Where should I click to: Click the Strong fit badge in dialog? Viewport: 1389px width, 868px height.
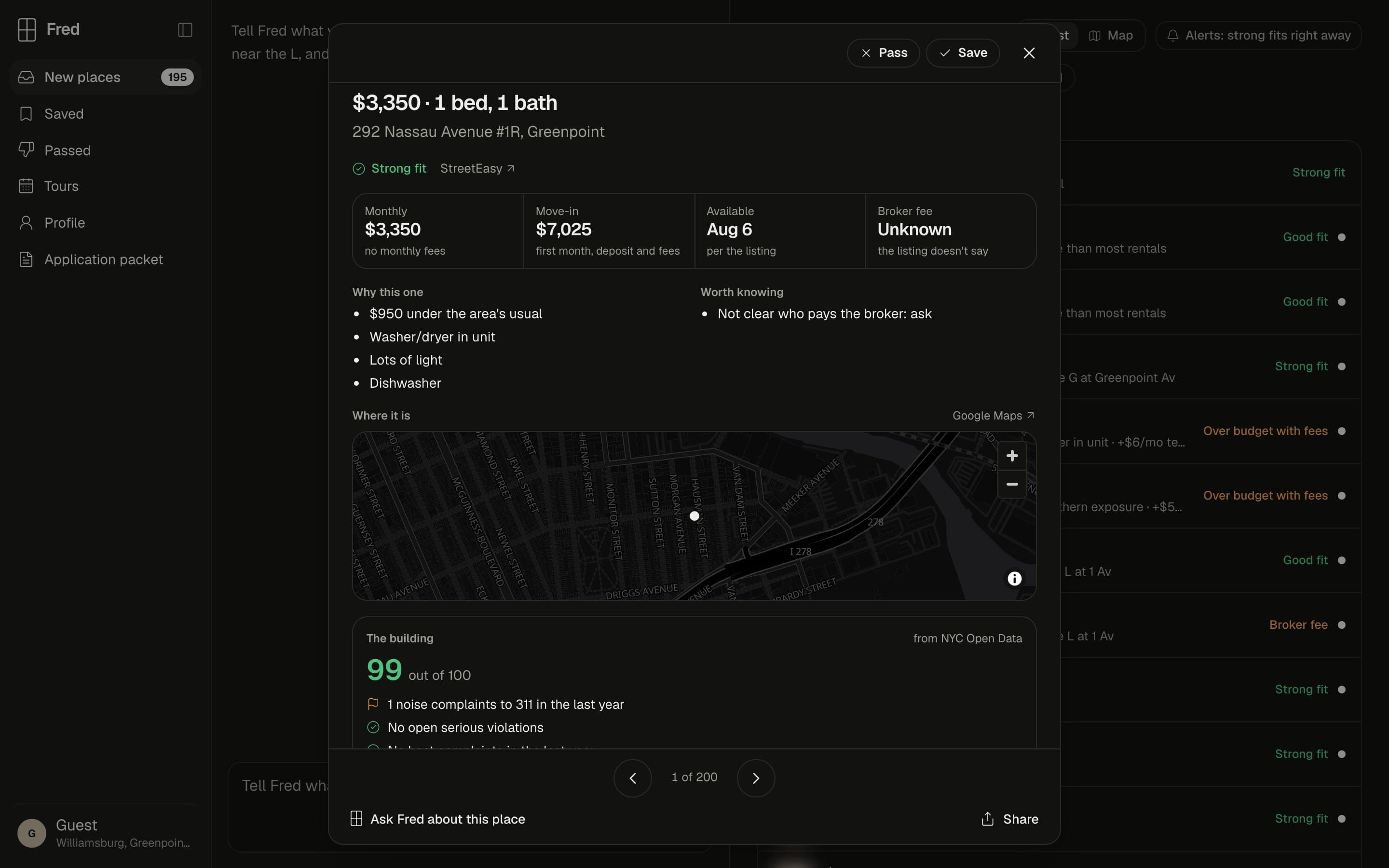(x=389, y=168)
